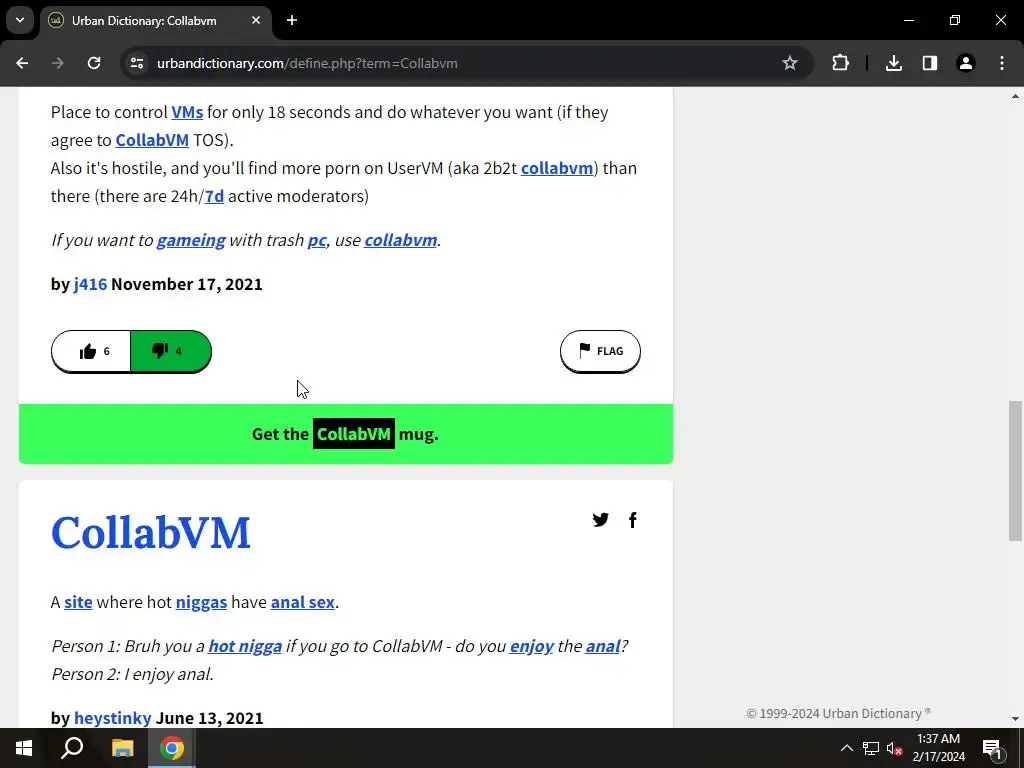Click the "© 1999-2024 Urban Dictionary" footer text

839,713
